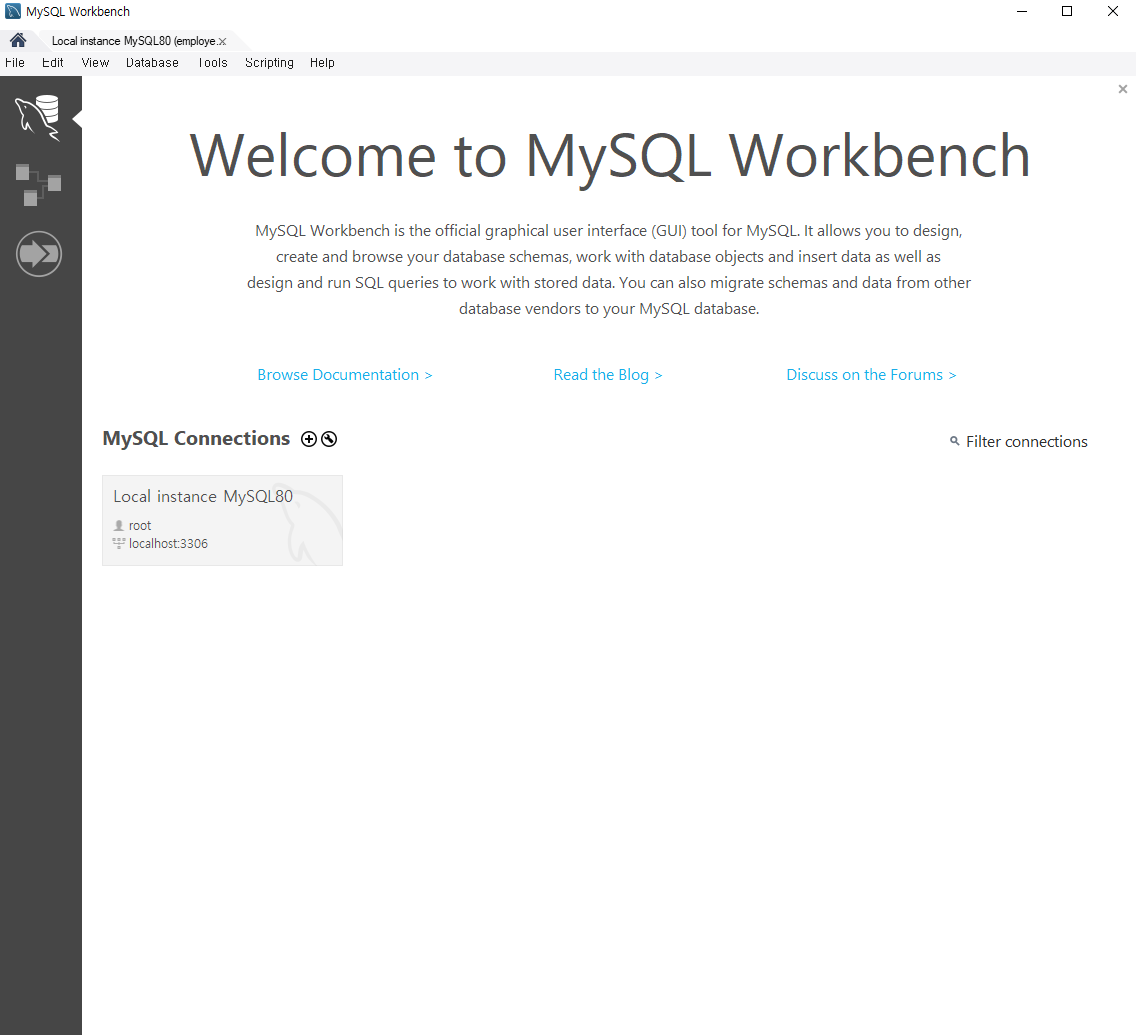The image size is (1137, 1036).
Task: Maximize the MySQL Workbench window
Action: [1067, 12]
